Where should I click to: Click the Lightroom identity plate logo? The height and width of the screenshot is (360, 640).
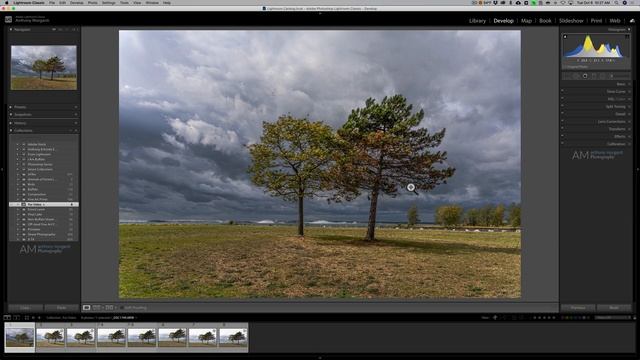[x=8, y=19]
